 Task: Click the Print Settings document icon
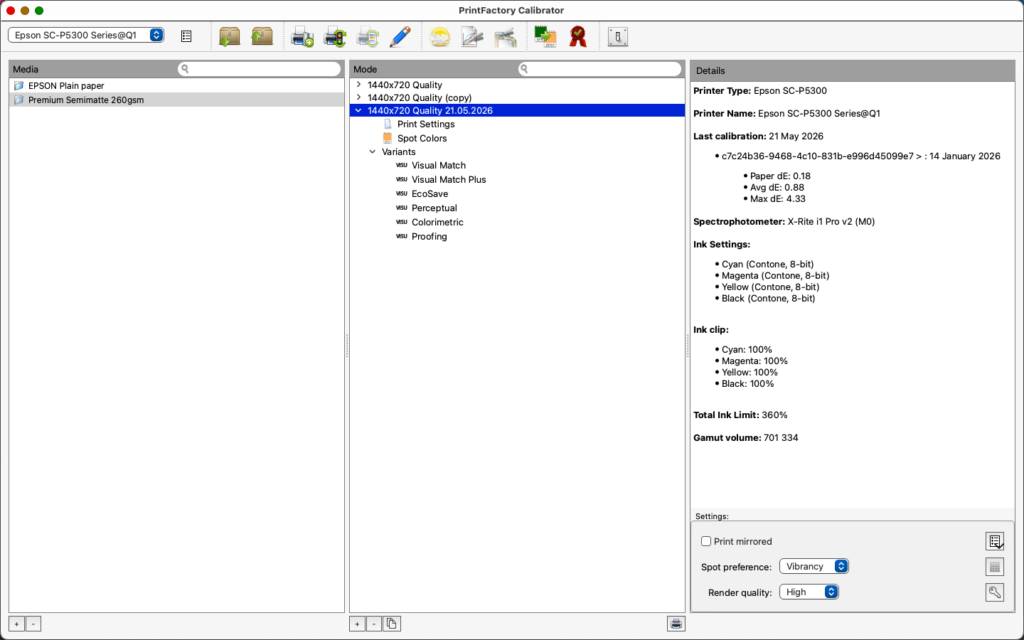tap(387, 123)
